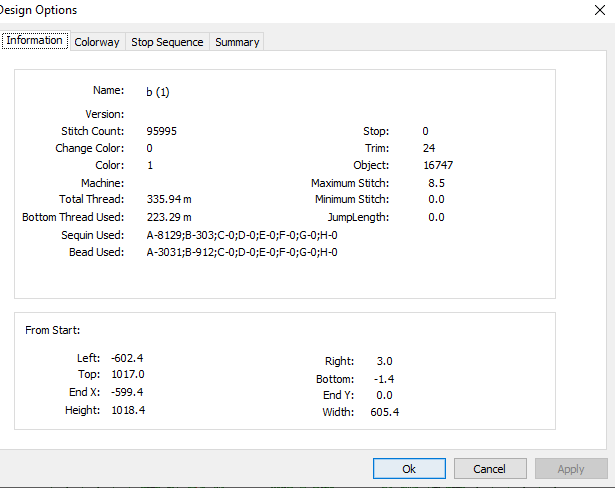Click Total Thread value 335.94 m
The image size is (615, 488).
click(x=169, y=199)
